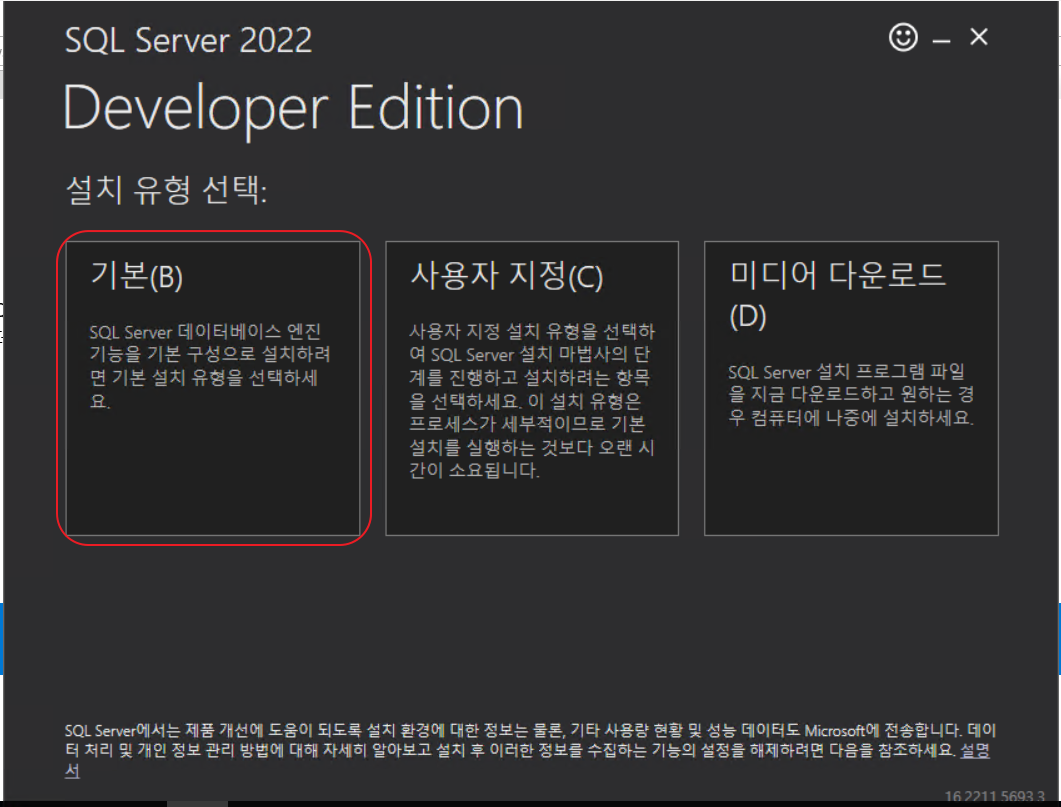The height and width of the screenshot is (807, 1061).
Task: Close the SQL Server 2022 installer
Action: point(978,37)
